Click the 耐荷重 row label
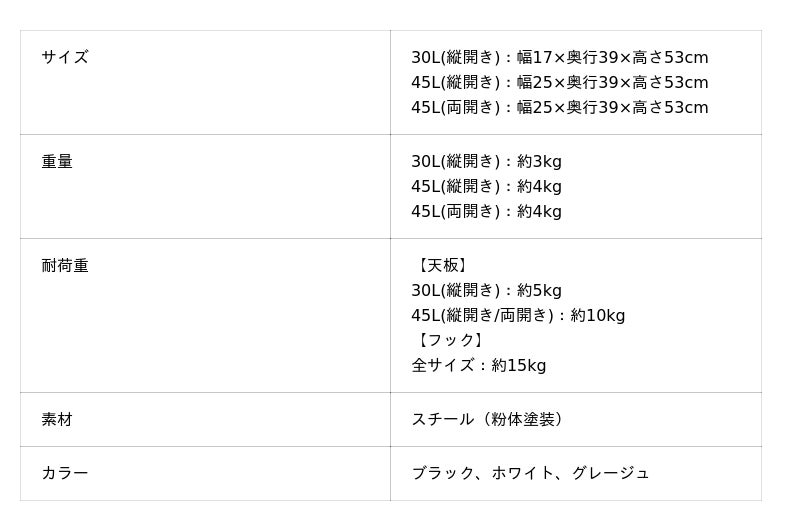This screenshot has height=531, width=800. [65, 265]
